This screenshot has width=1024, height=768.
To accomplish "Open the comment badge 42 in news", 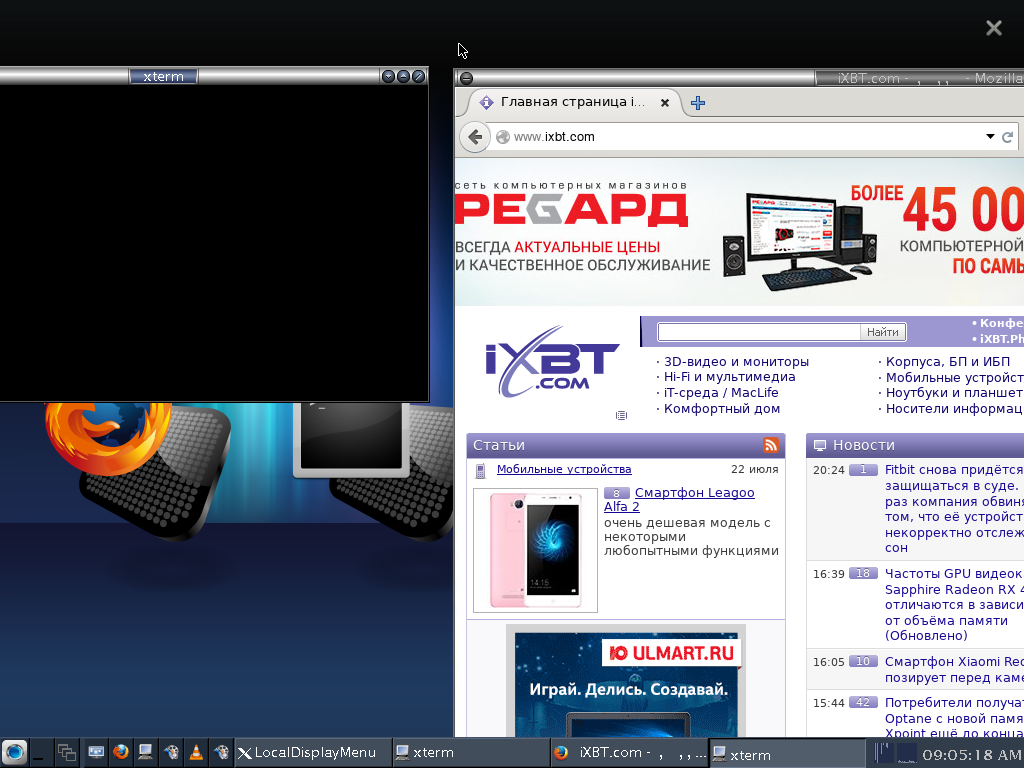I will point(863,702).
